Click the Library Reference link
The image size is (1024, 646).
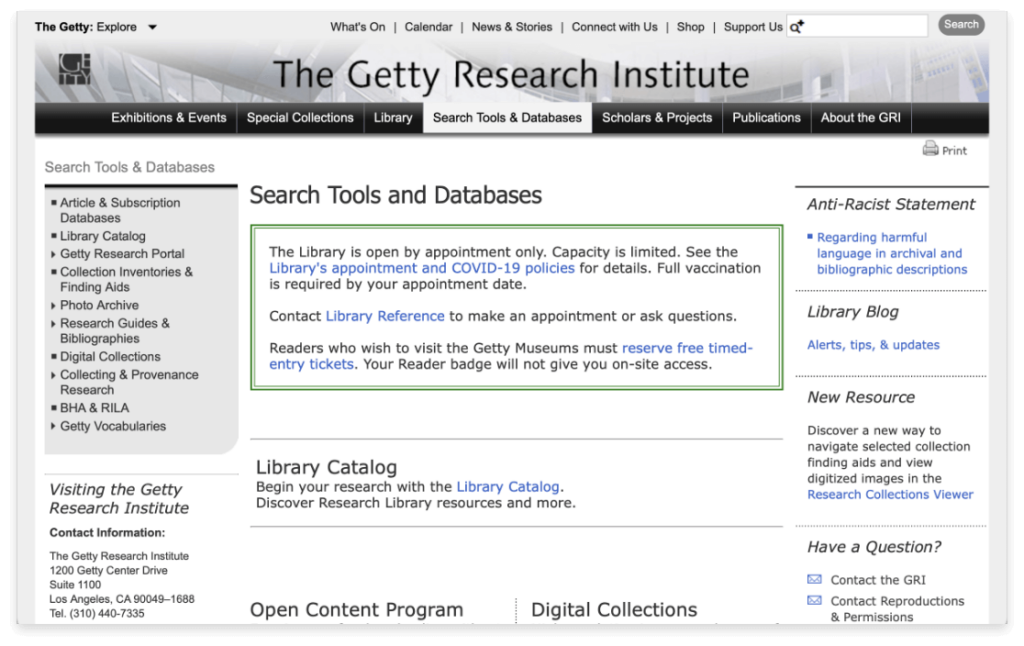tap(385, 316)
